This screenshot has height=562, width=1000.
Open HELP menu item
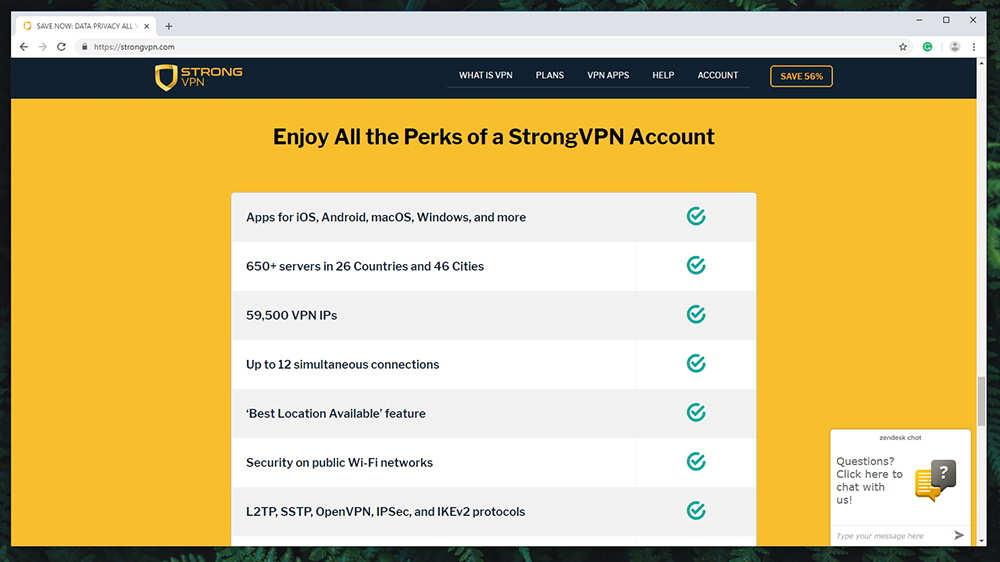click(663, 75)
